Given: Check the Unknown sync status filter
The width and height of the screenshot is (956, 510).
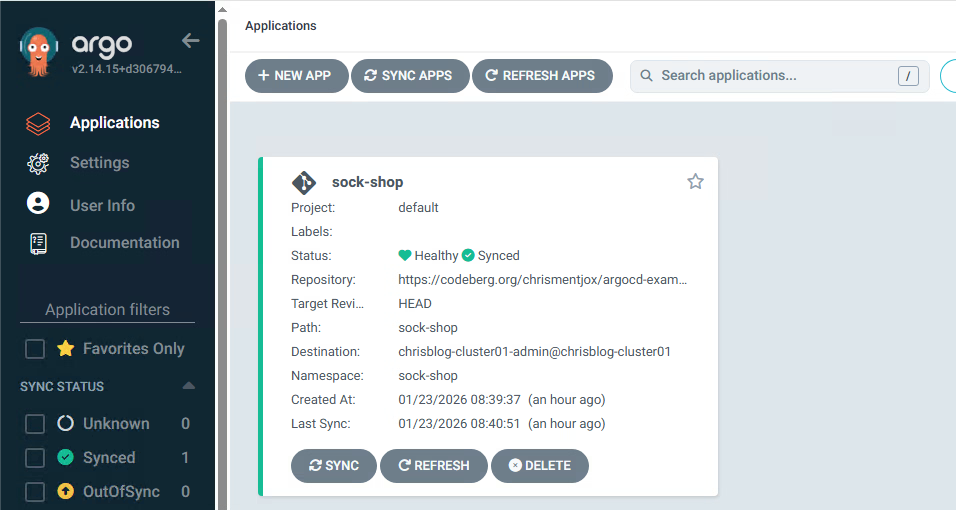Looking at the screenshot, I should click(35, 424).
